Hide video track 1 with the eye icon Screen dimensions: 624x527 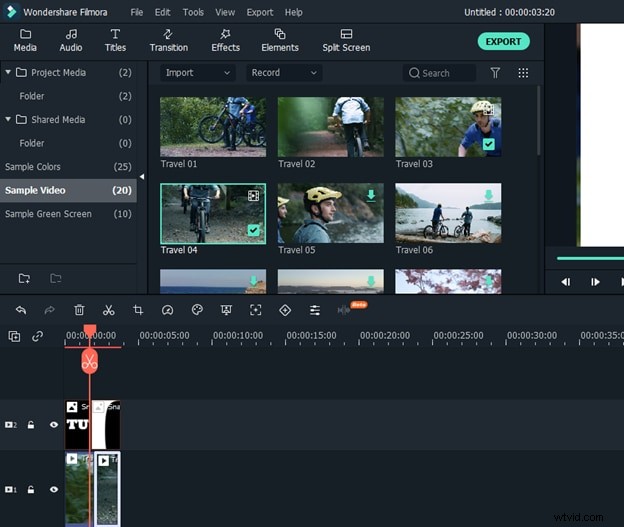click(x=54, y=490)
